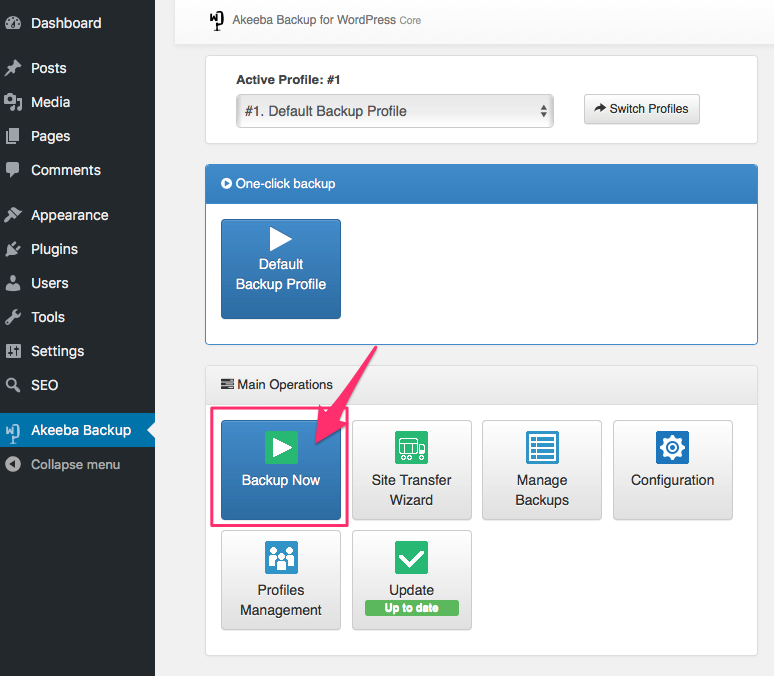Click the Profiles Management people icon
The height and width of the screenshot is (676, 774).
tap(281, 557)
